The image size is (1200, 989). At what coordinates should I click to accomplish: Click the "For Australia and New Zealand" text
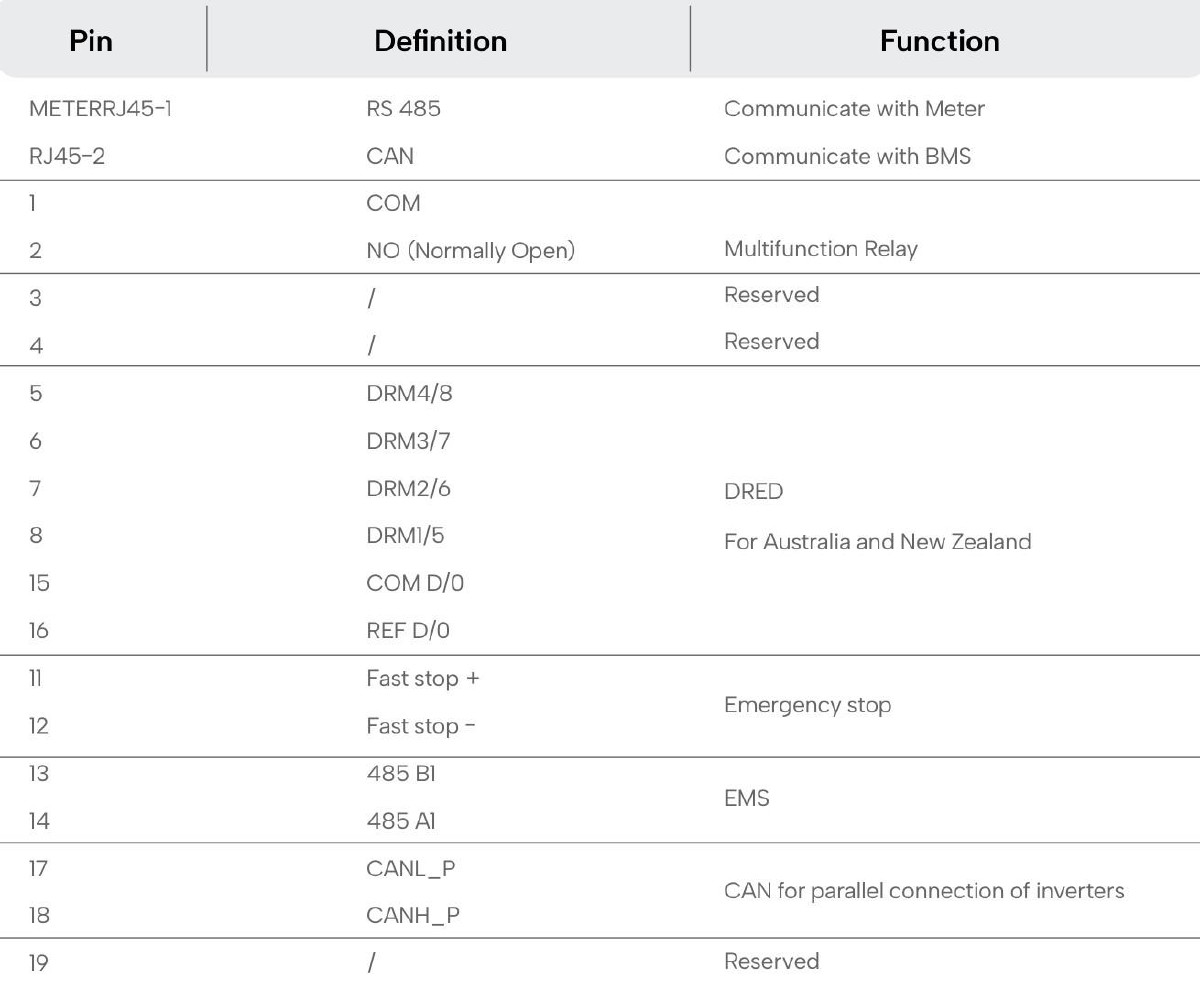877,542
